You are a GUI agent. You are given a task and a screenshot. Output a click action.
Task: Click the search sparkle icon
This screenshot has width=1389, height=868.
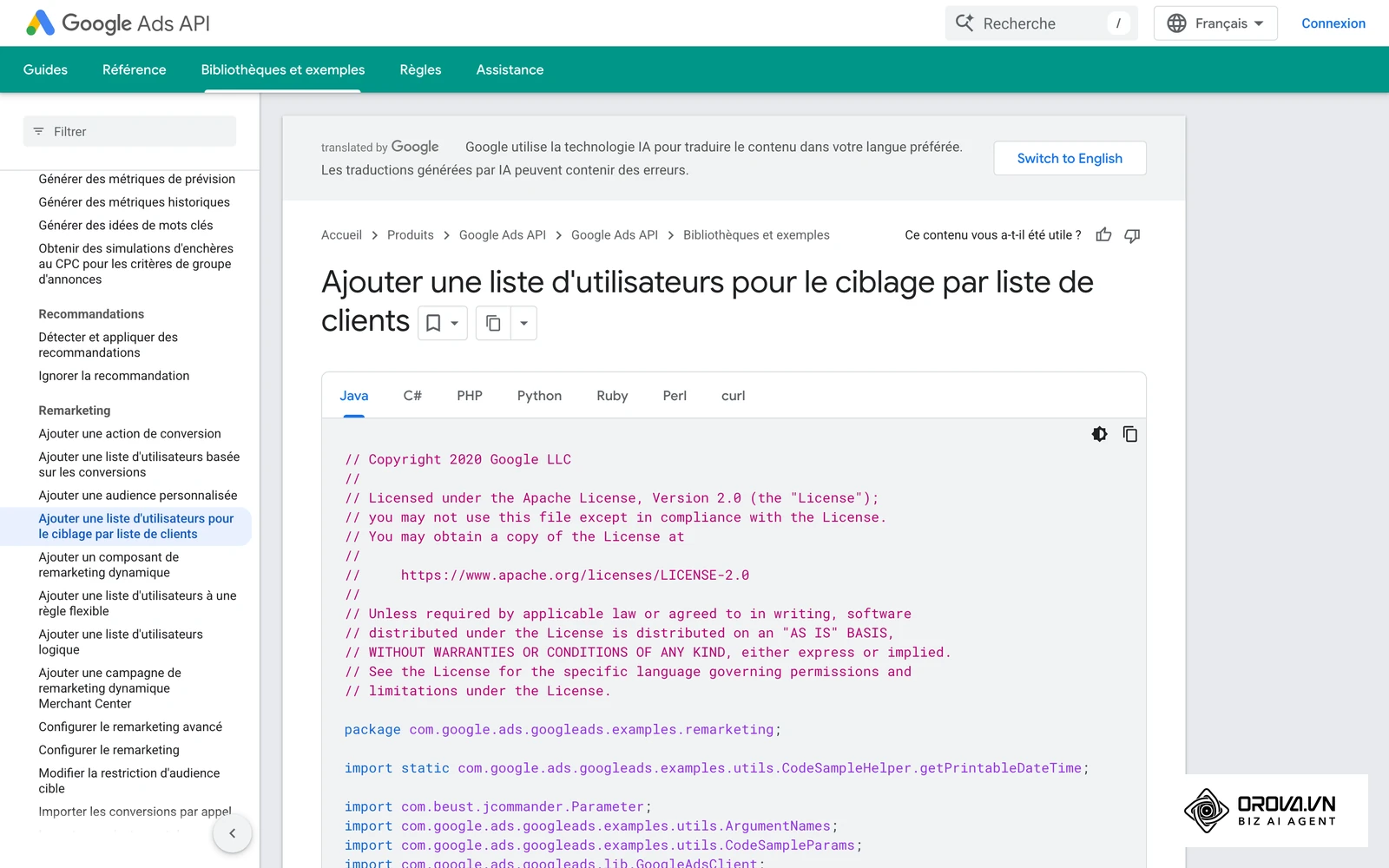coord(964,23)
